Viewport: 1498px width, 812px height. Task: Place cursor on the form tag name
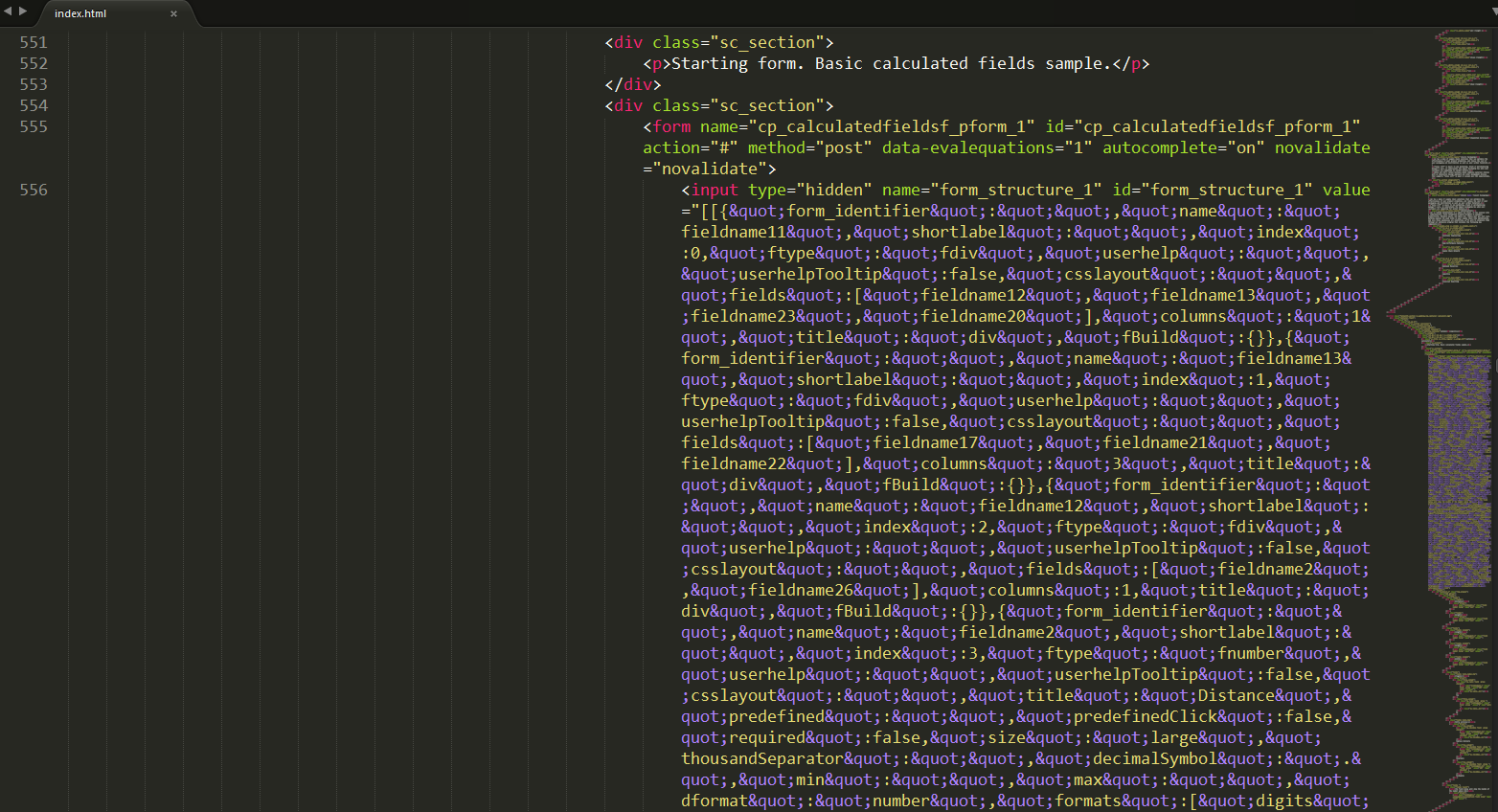pos(671,126)
